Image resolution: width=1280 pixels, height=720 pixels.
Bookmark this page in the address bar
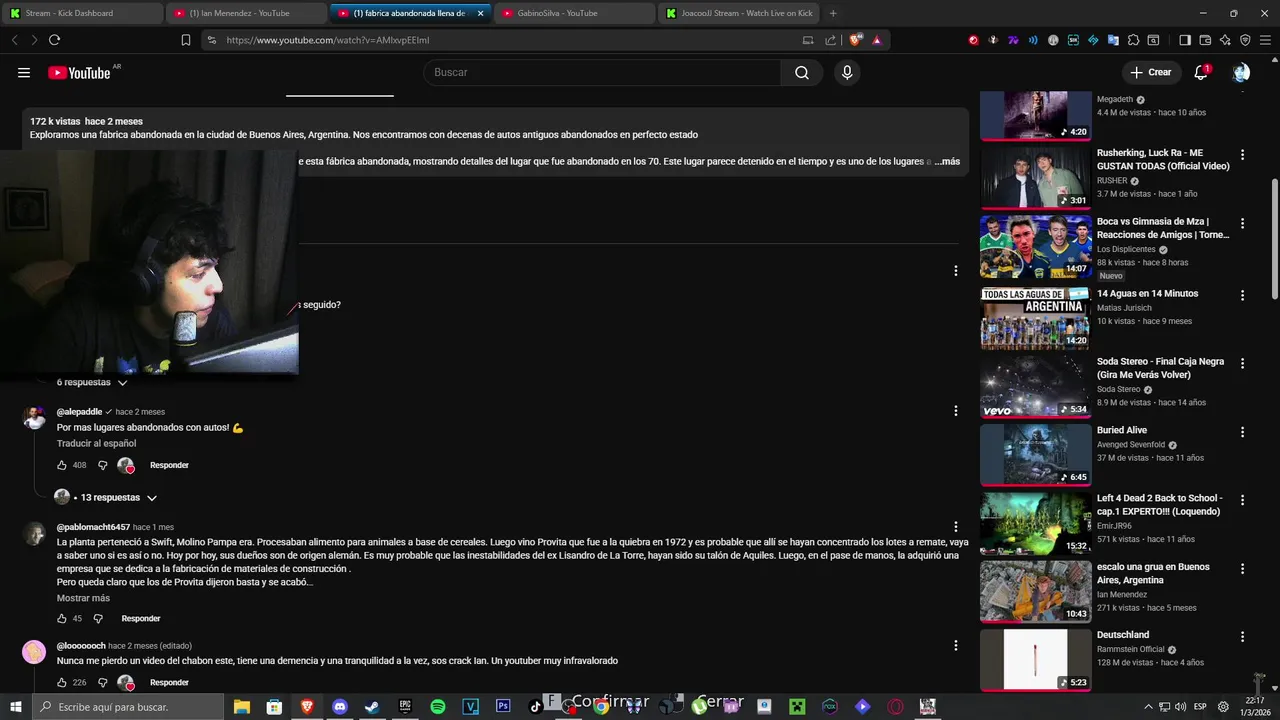point(186,40)
